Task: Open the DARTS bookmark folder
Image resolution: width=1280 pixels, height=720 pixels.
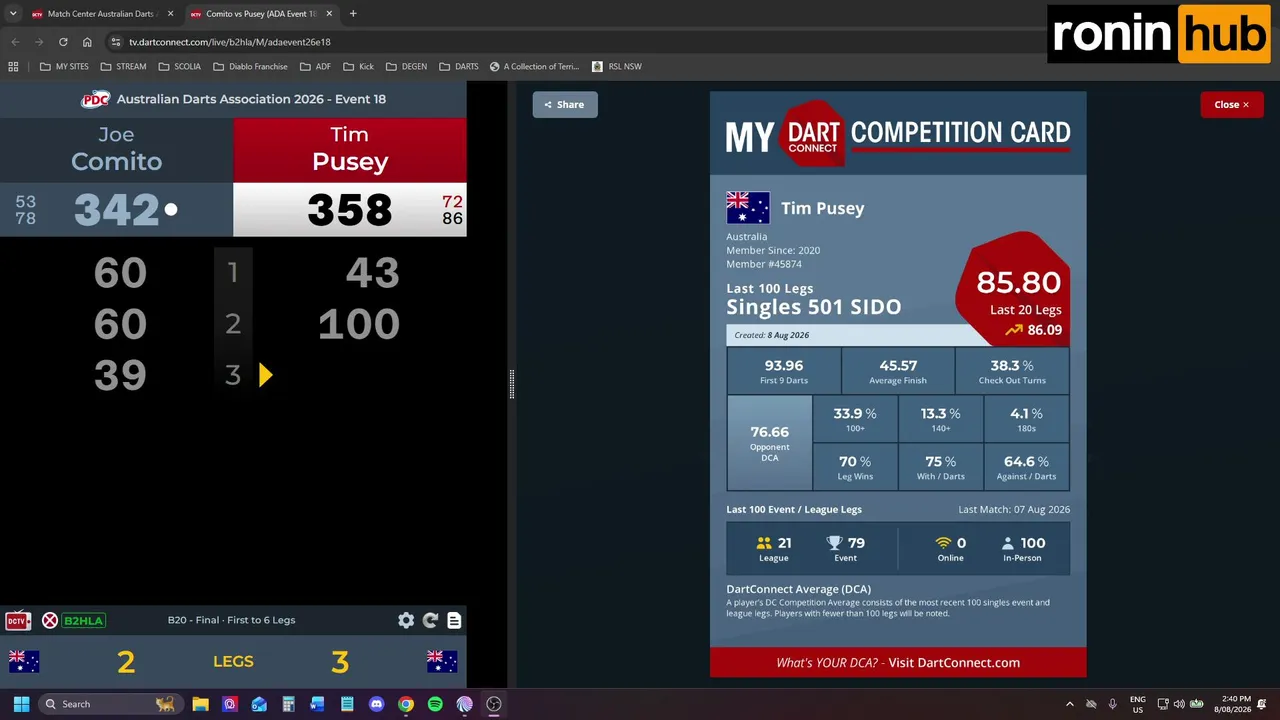Action: point(459,67)
